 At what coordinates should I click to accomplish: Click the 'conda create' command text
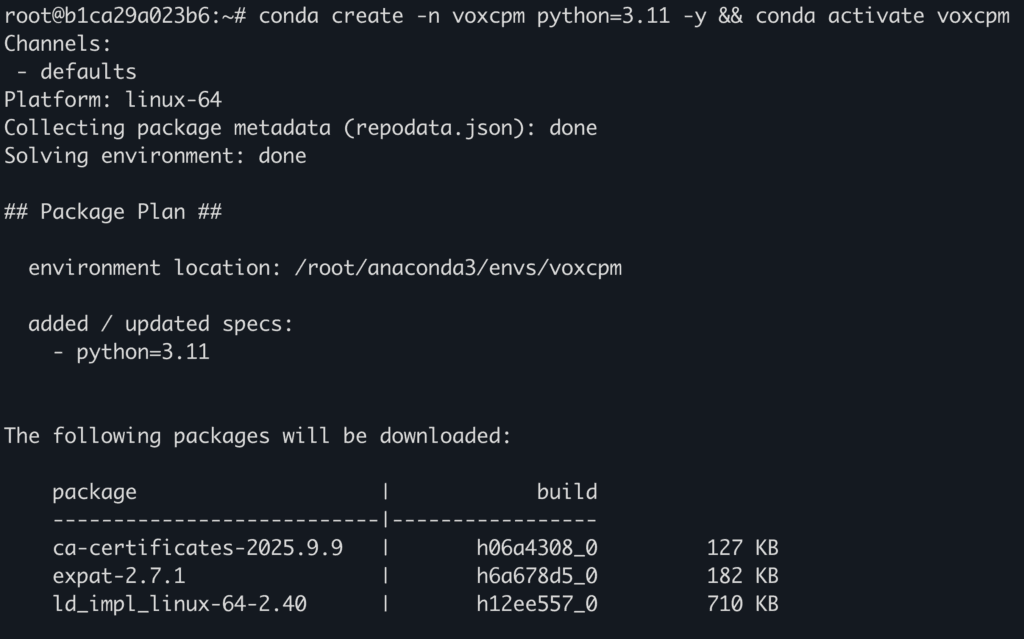click(x=331, y=16)
